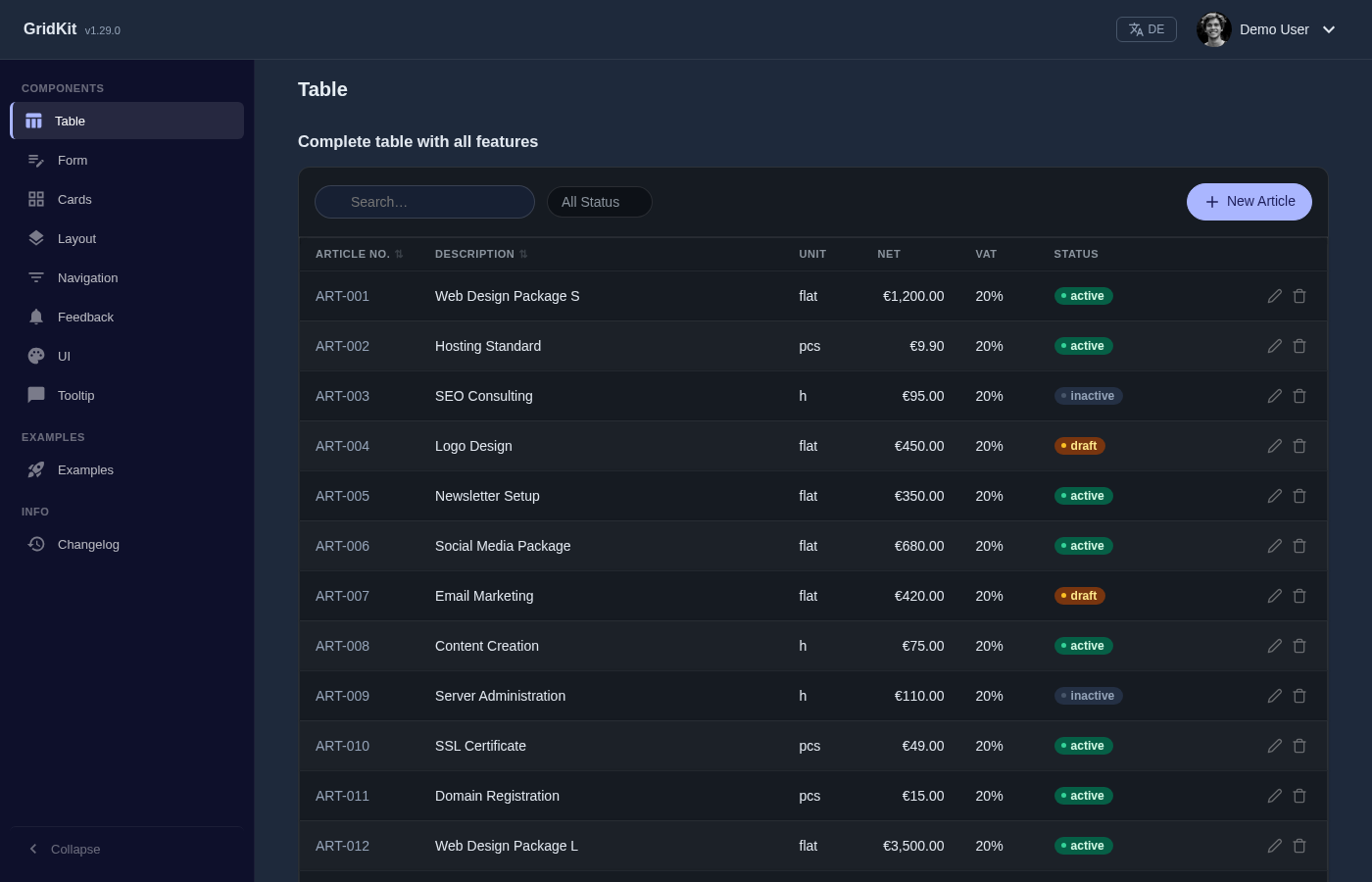Click inactive badge for SEO Consulting

tap(1089, 396)
